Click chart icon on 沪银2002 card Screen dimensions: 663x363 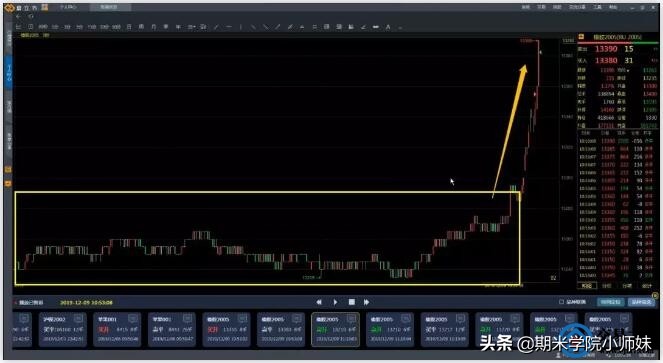78,319
